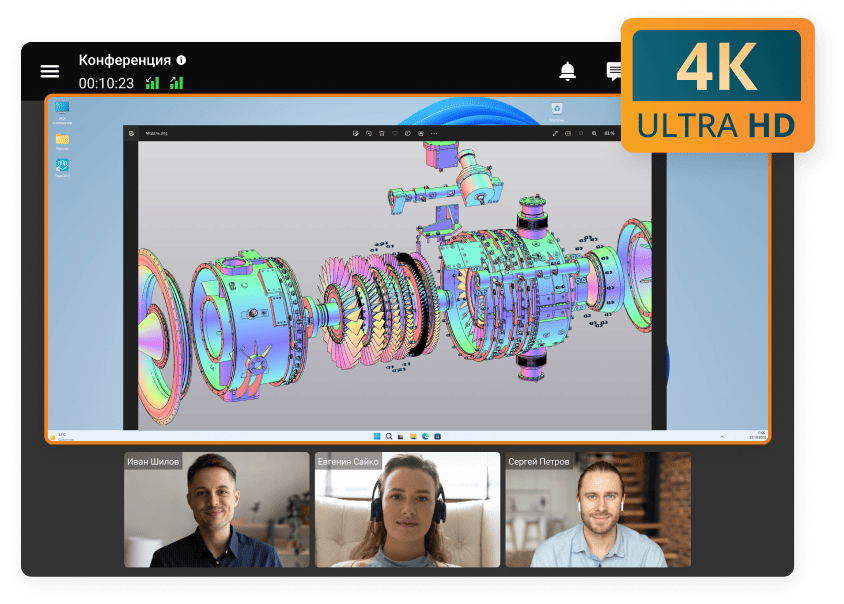The height and width of the screenshot is (604, 844).
Task: Select Евгения Сайко's video tile
Action: [x=407, y=510]
